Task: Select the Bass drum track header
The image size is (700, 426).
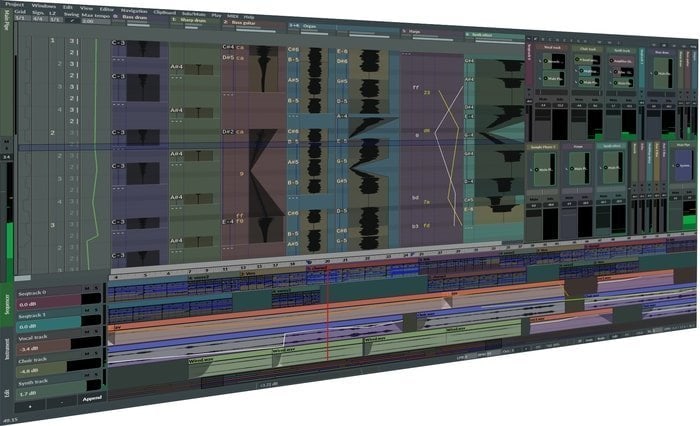Action: tap(134, 17)
